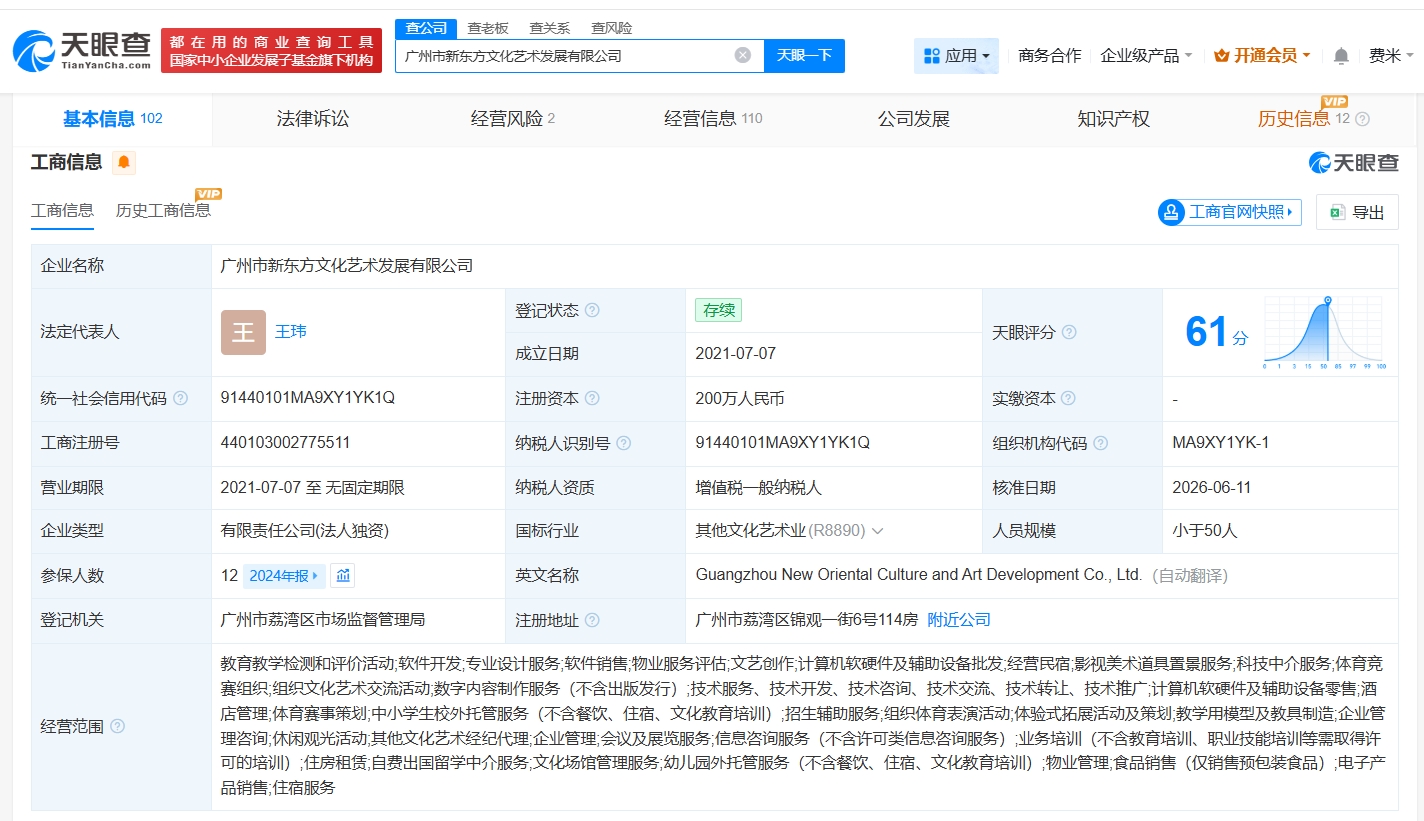Screen dimensions: 1424x821
Task: Click help icon next to 登记状态
Action: (592, 310)
